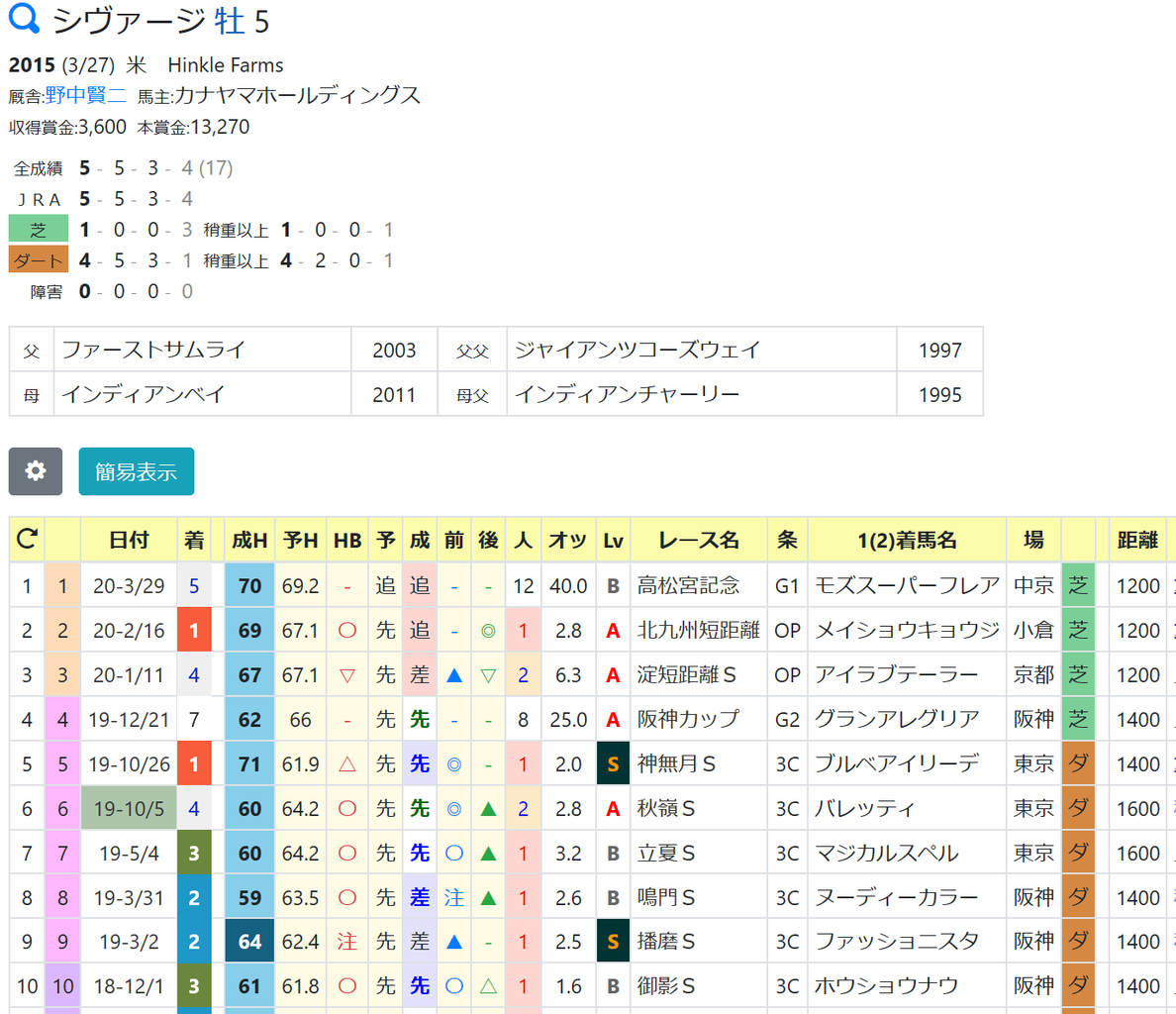The height and width of the screenshot is (1014, 1176).
Task: Click sire name ファーストサムライ
Action: [x=153, y=350]
